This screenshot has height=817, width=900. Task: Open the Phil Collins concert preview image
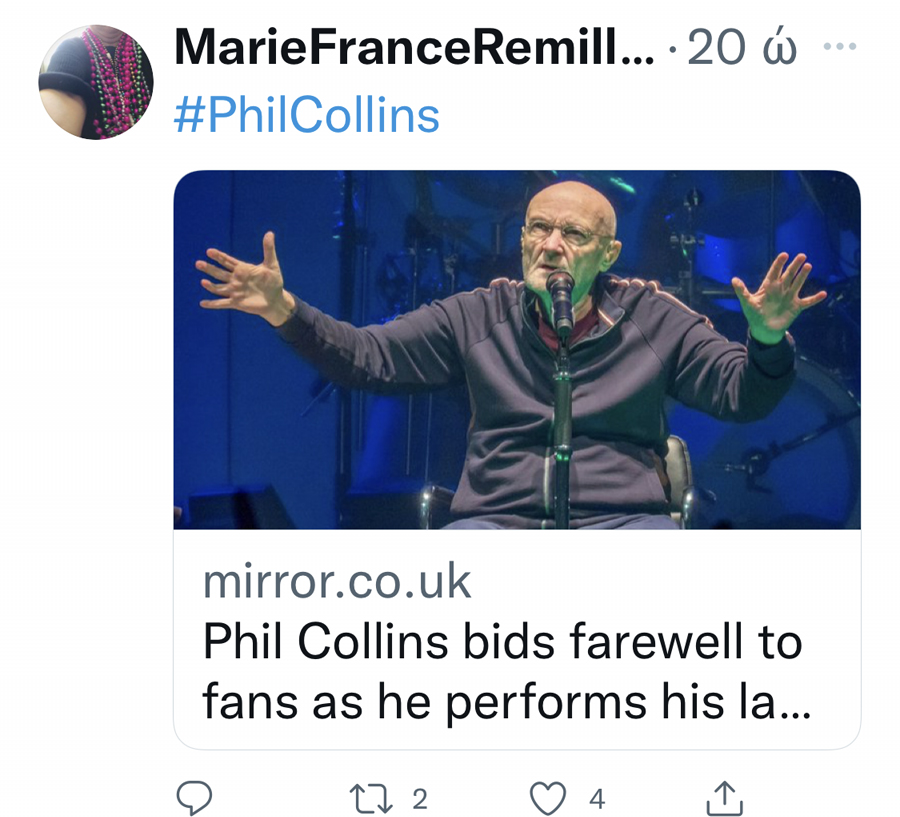point(517,350)
